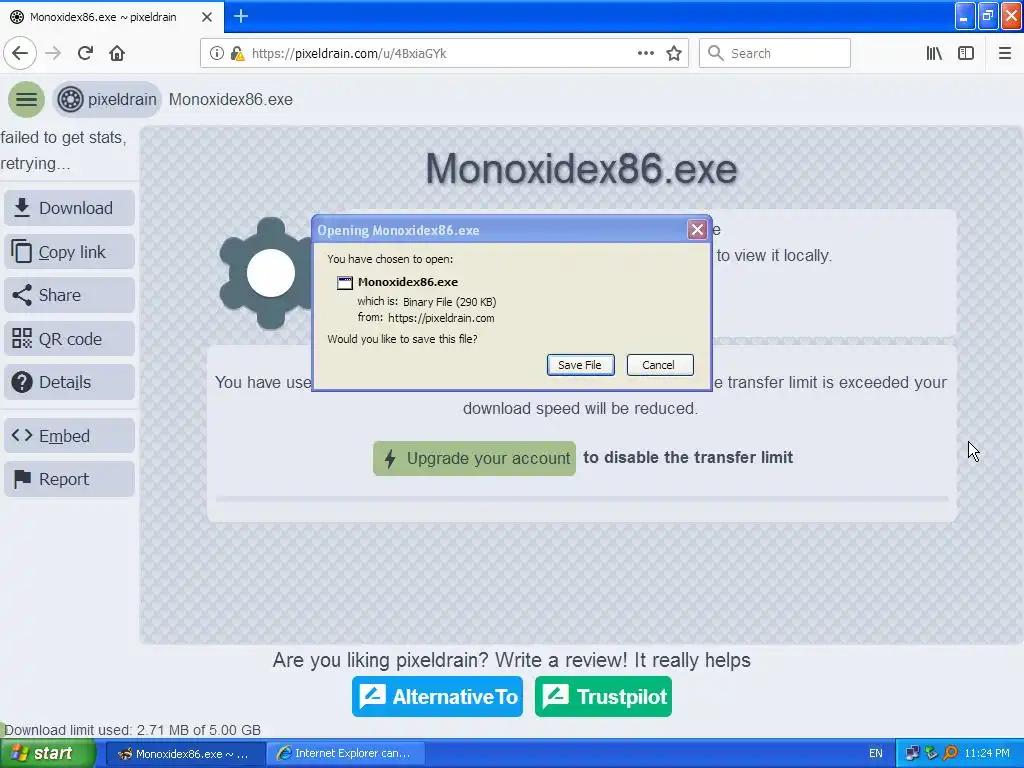Viewport: 1024px width, 768px height.
Task: Click the large Monoxidex86.exe page heading
Action: 581,168
